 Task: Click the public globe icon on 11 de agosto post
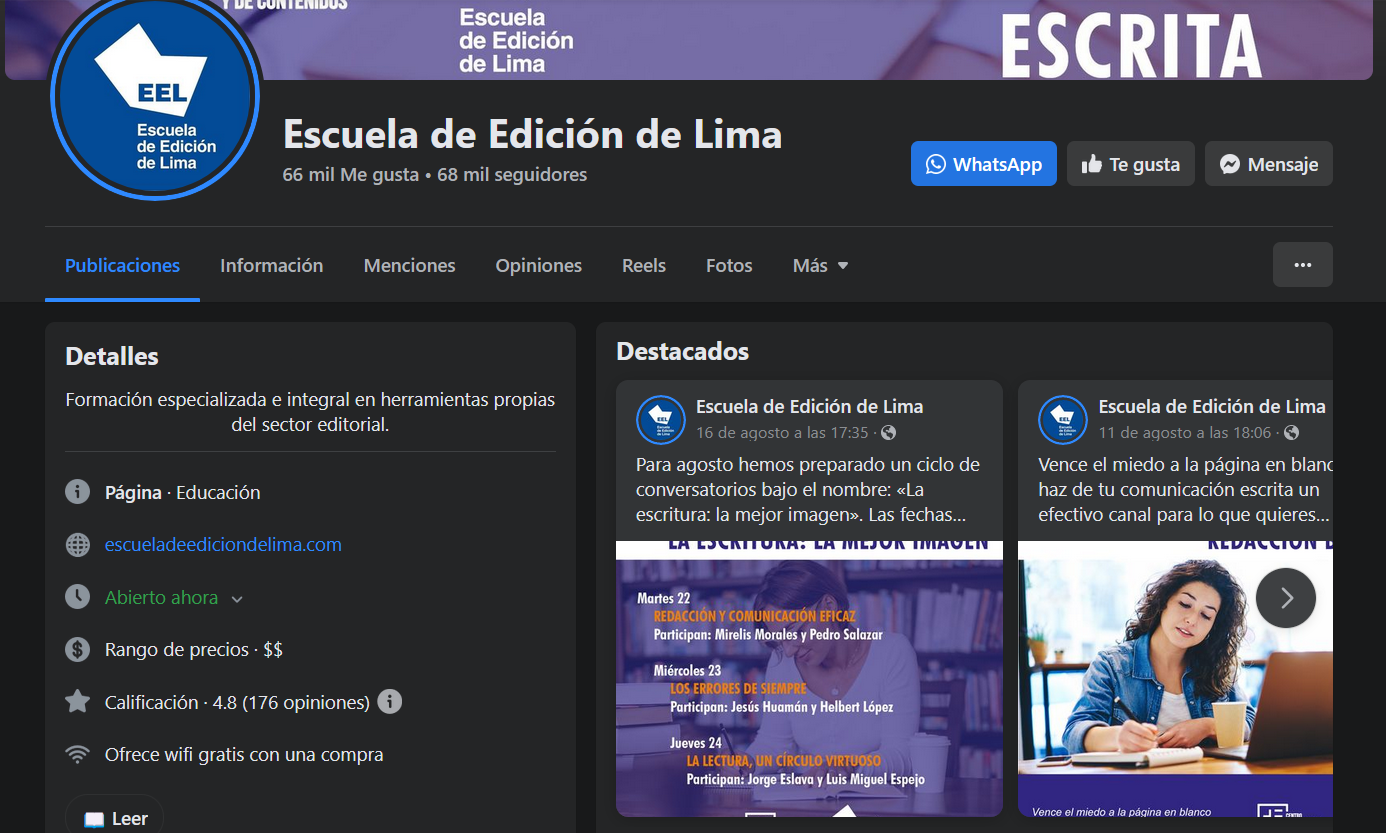click(1291, 433)
